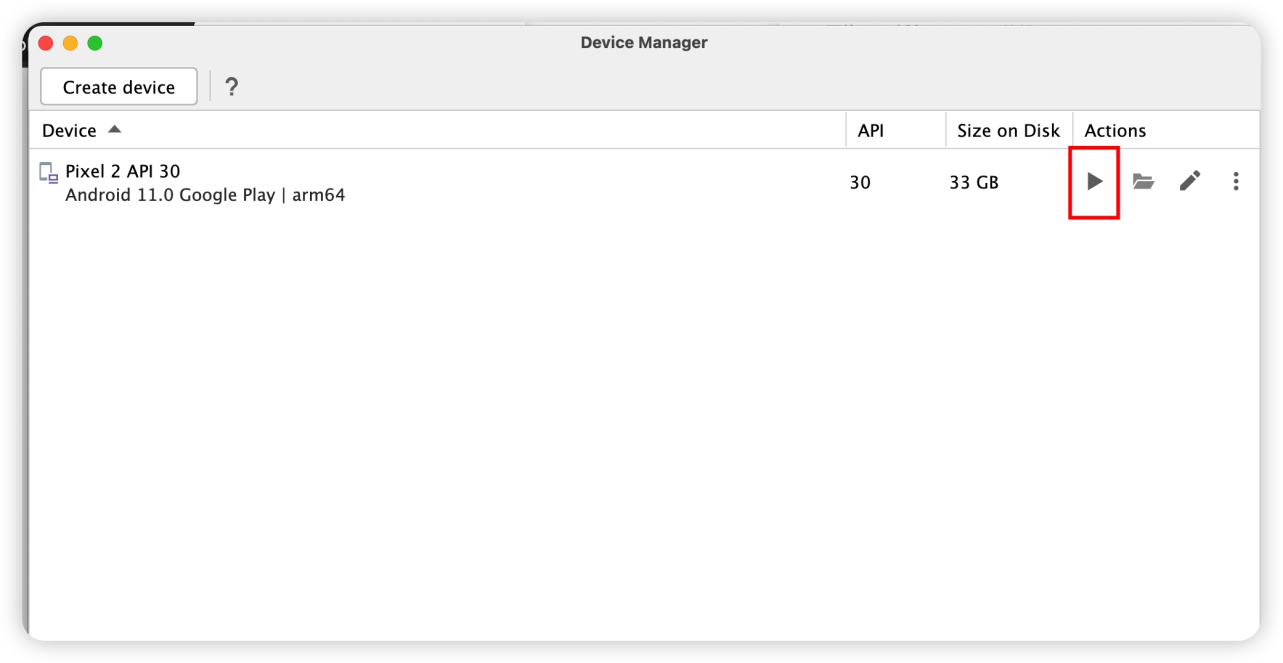This screenshot has width=1283, height=663.
Task: Edit the Pixel 2 API 30 device
Action: [1189, 181]
